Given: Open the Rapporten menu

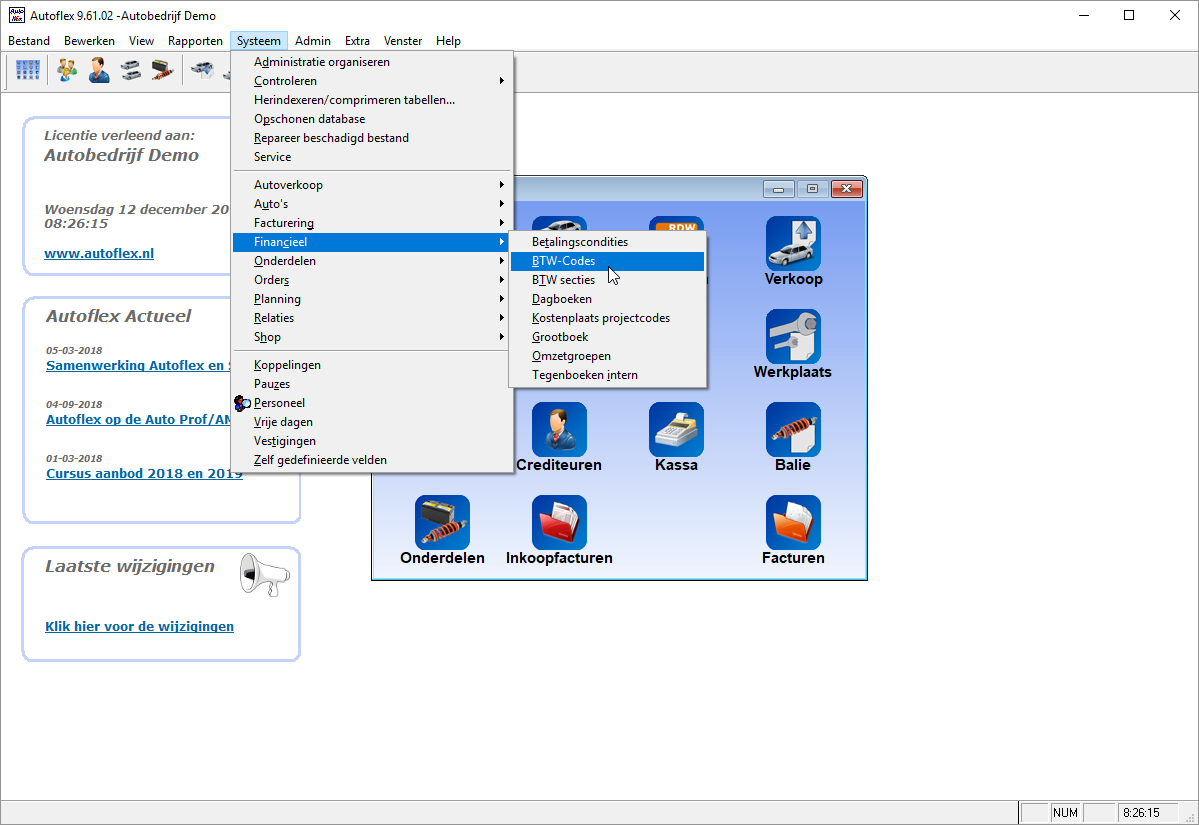Looking at the screenshot, I should (196, 41).
